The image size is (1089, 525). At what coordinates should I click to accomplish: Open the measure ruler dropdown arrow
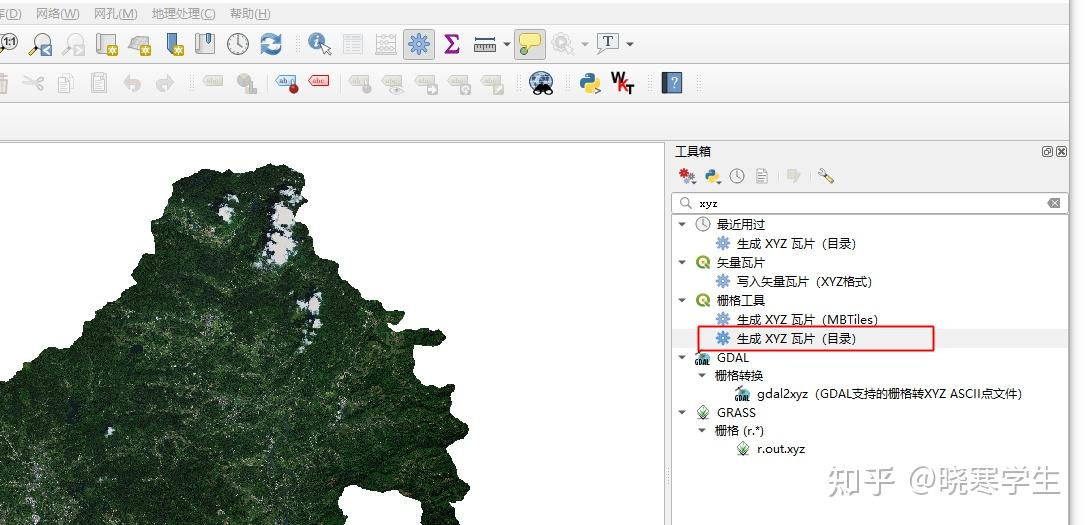pyautogui.click(x=507, y=44)
